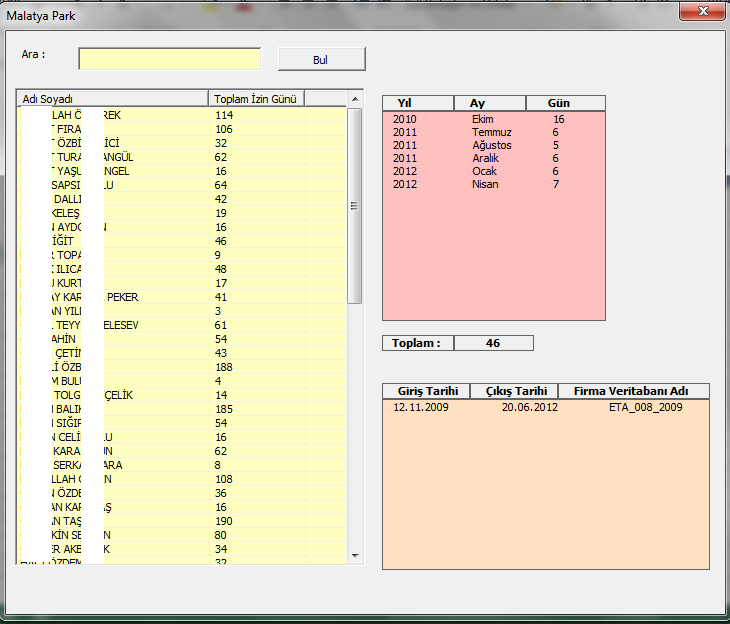Select the 2012 Nisan leave entry

tap(494, 184)
